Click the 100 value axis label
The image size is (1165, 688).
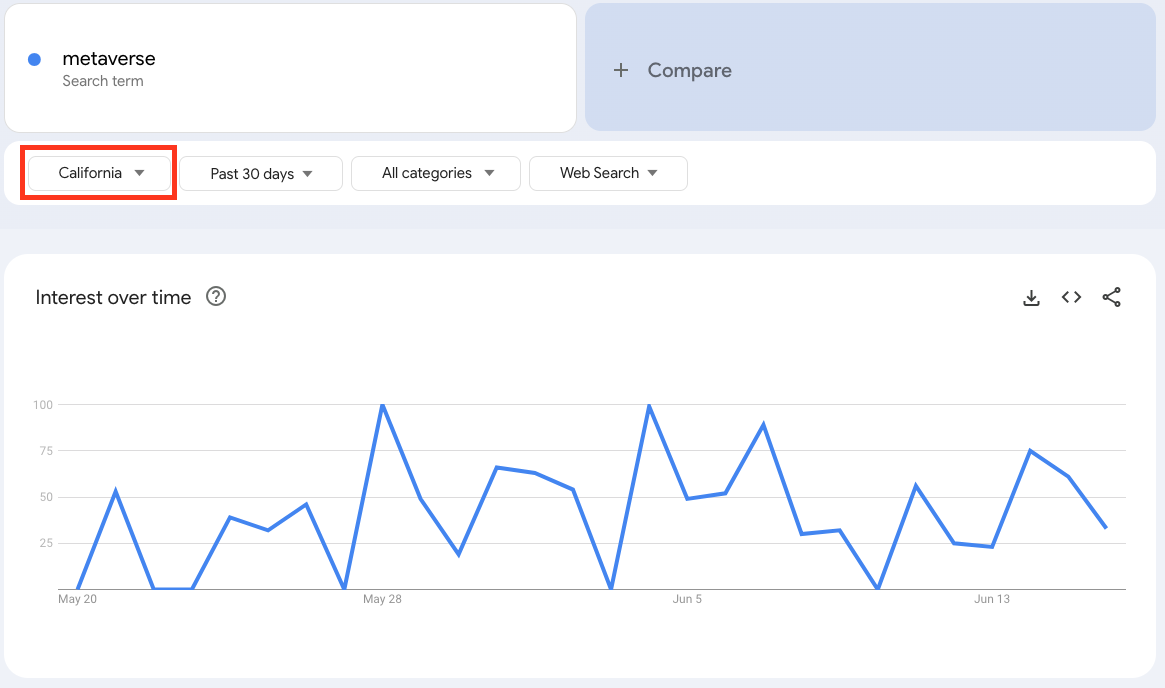click(x=43, y=405)
